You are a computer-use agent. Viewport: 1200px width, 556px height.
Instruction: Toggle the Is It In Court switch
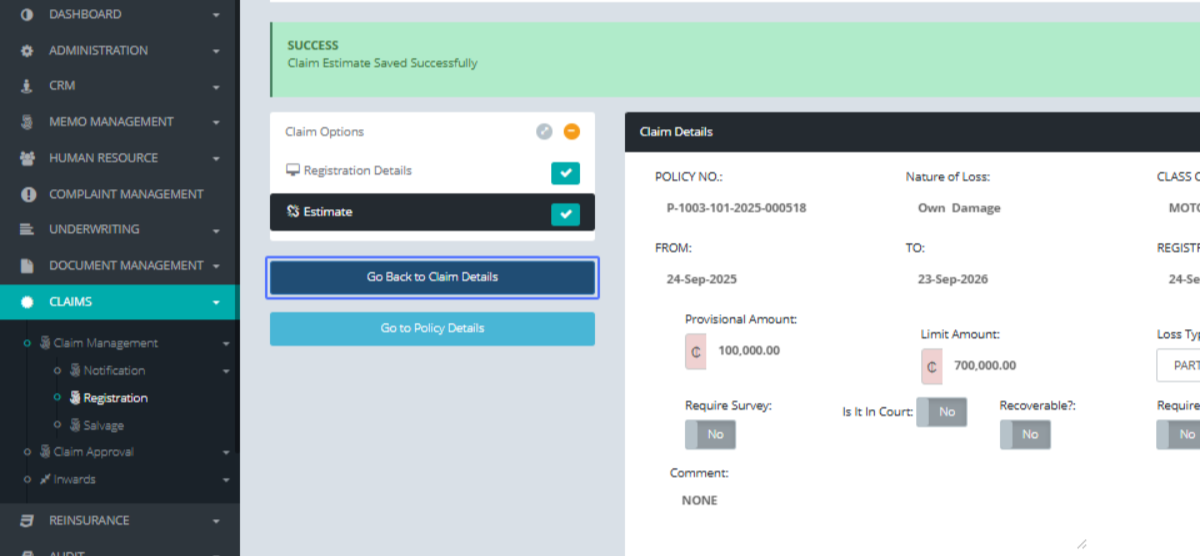941,412
